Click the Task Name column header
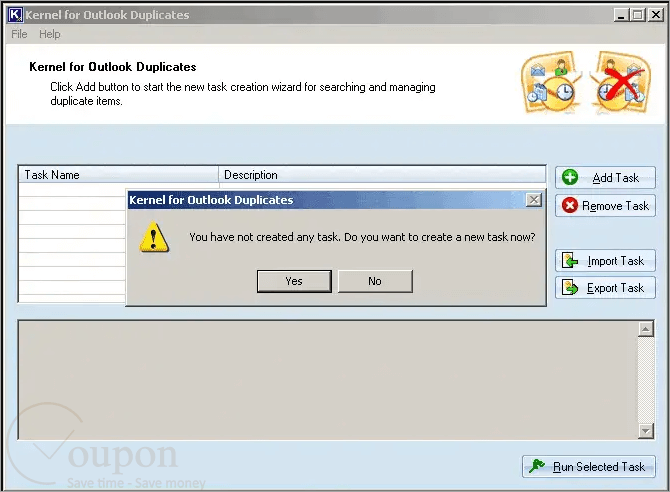Image resolution: width=670 pixels, height=492 pixels. point(118,175)
